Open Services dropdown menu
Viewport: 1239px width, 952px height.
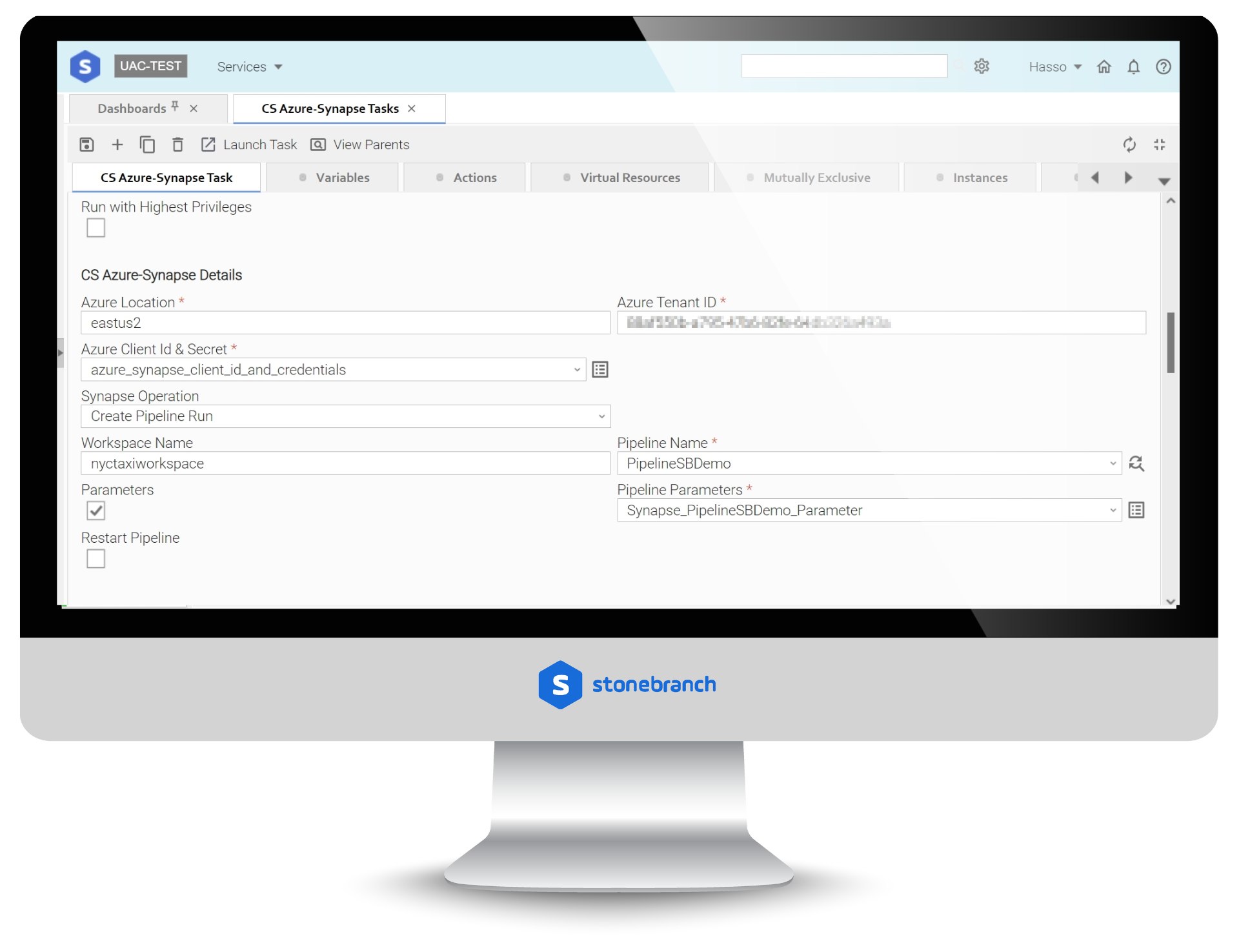point(250,67)
